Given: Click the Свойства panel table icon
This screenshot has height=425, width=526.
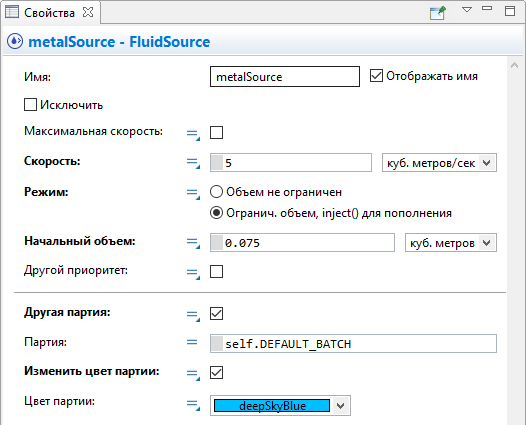Looking at the screenshot, I should 12,12.
